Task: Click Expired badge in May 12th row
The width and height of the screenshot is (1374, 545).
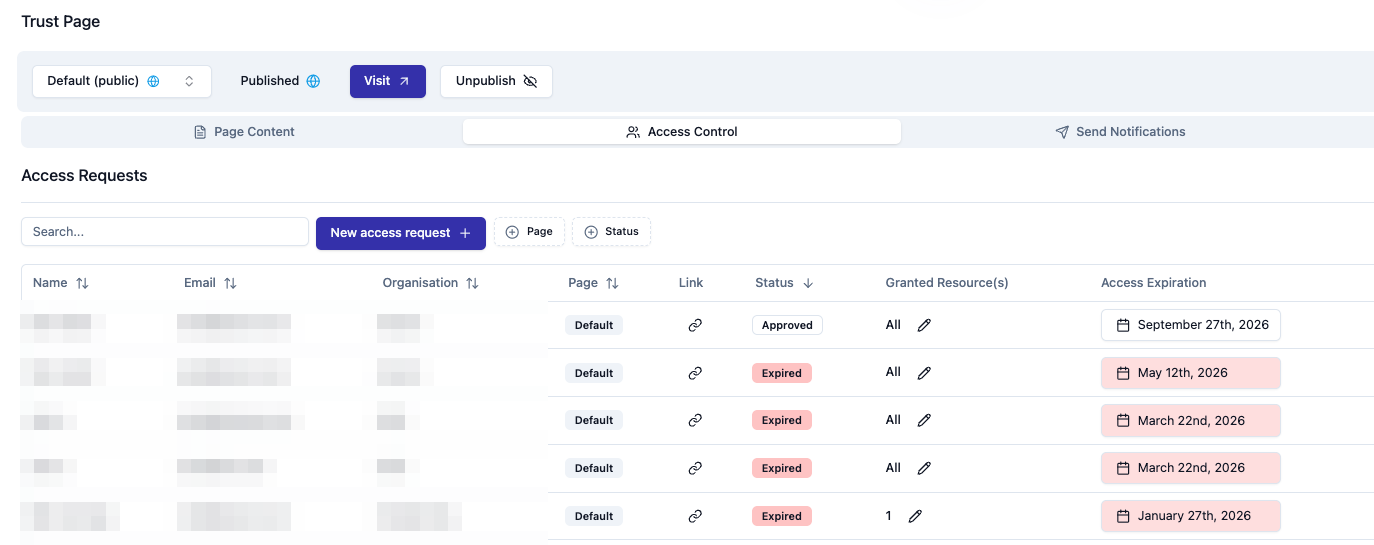Action: tap(782, 373)
